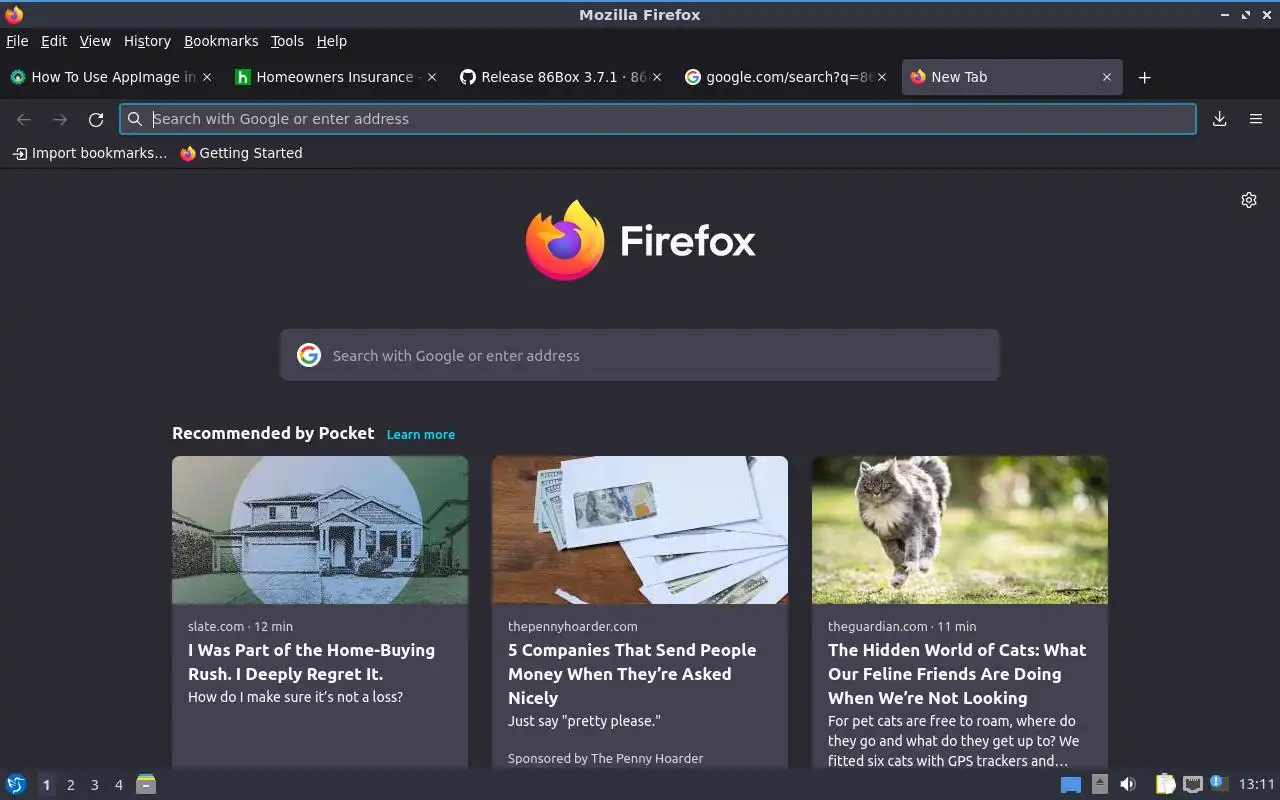Open the View menu
Image resolution: width=1280 pixels, height=800 pixels.
click(x=95, y=41)
